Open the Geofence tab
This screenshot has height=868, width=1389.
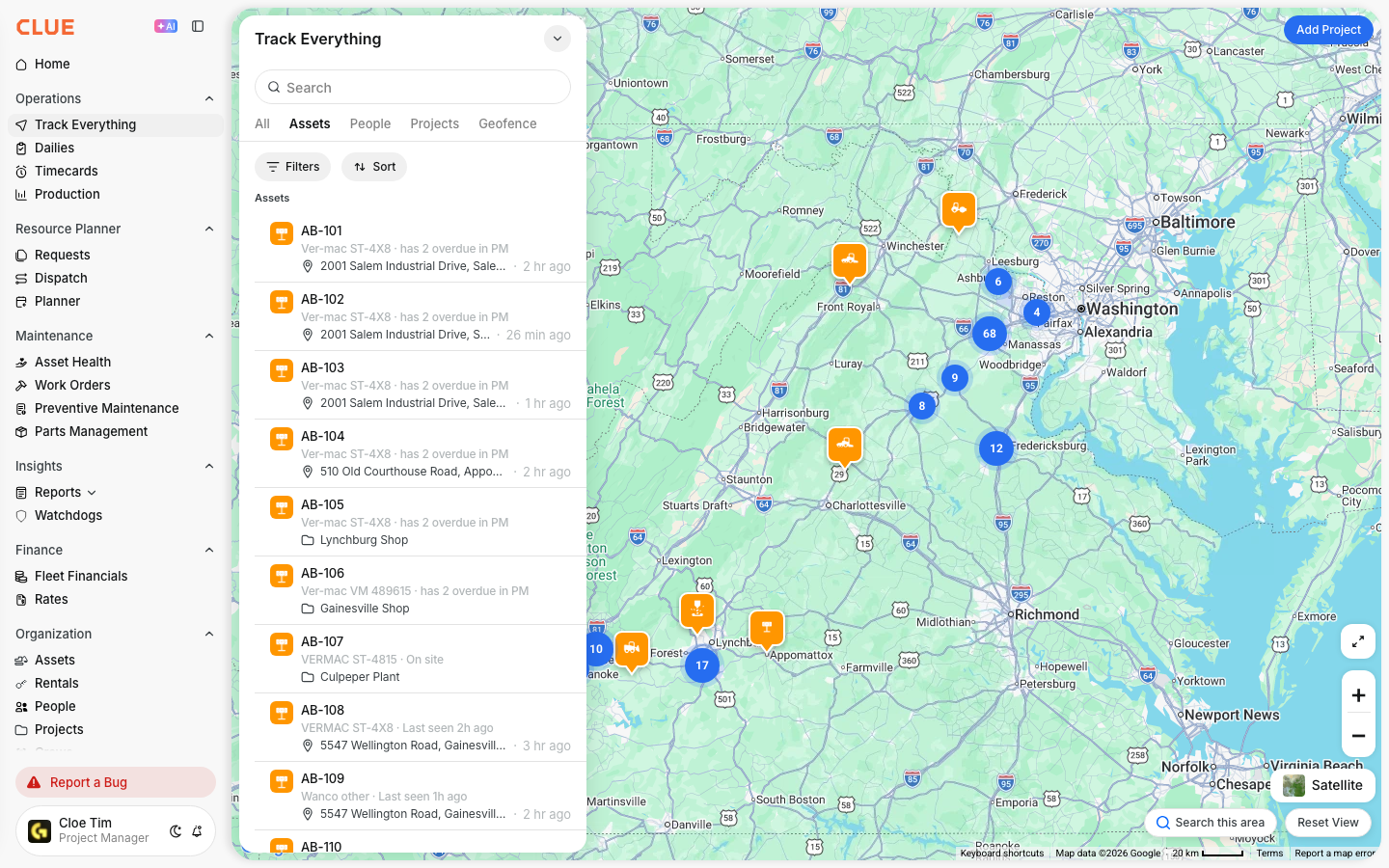coord(507,123)
